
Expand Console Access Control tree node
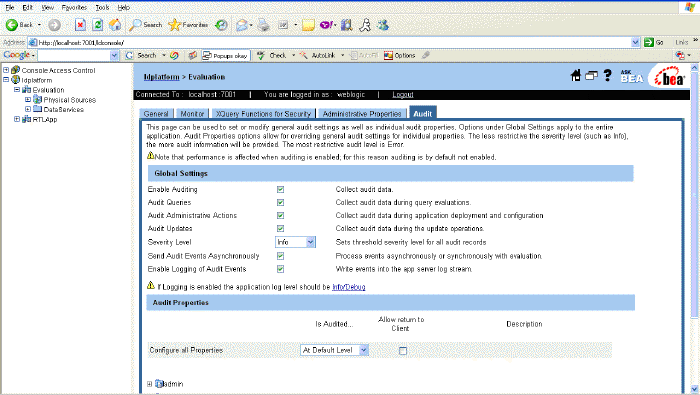tap(6, 70)
